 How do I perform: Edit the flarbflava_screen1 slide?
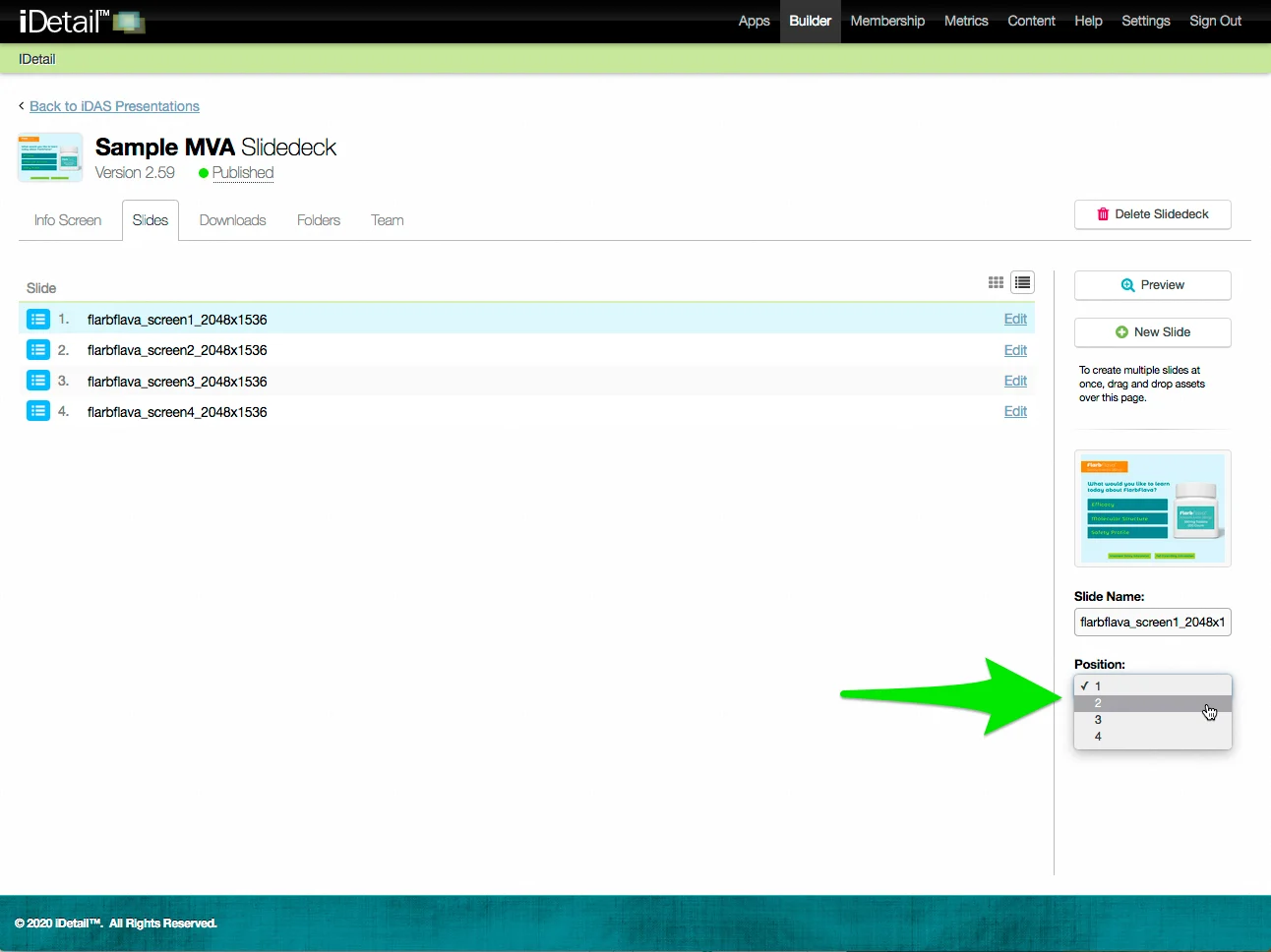[x=1015, y=319]
